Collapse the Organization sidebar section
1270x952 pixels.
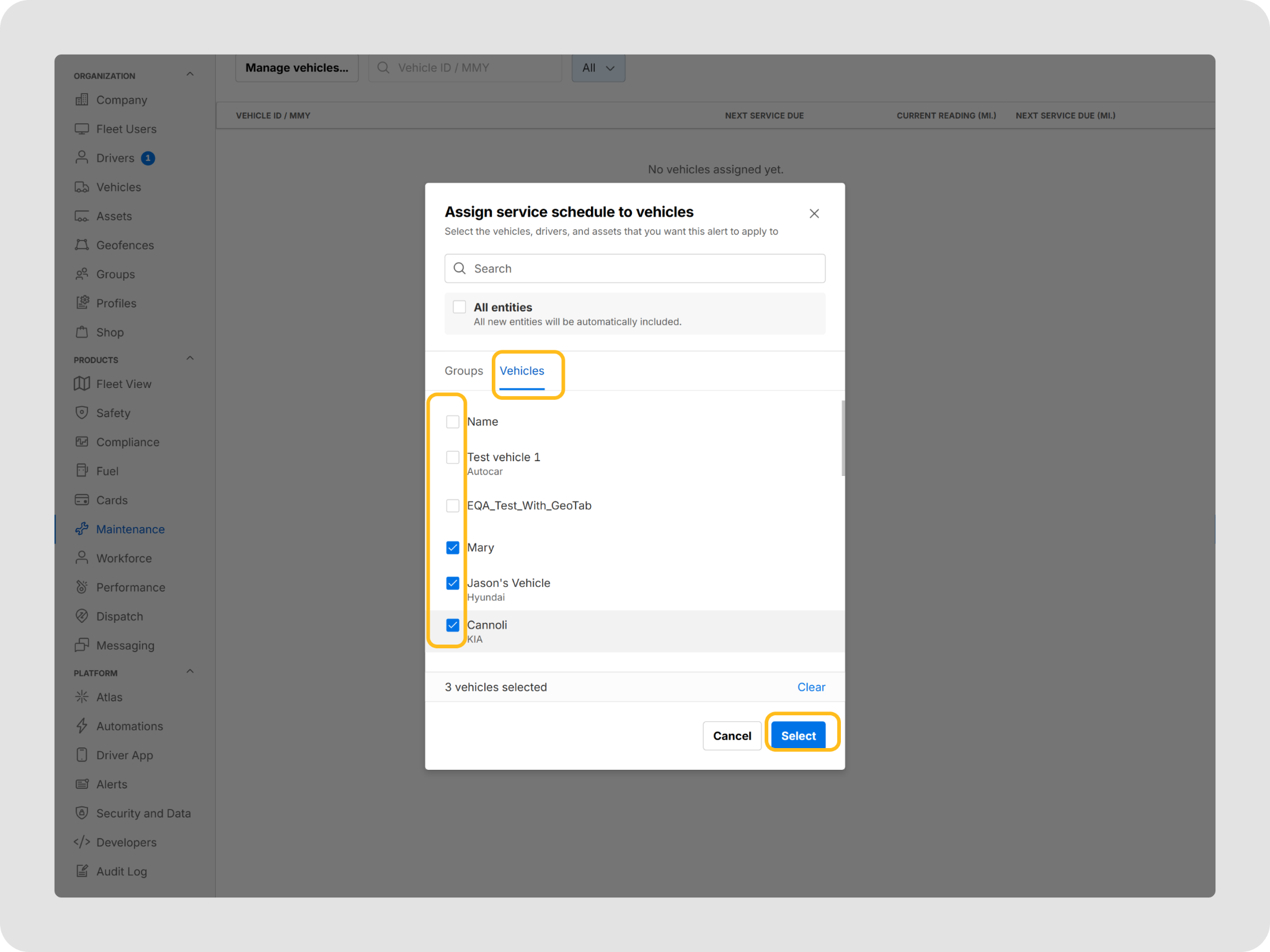[x=190, y=74]
